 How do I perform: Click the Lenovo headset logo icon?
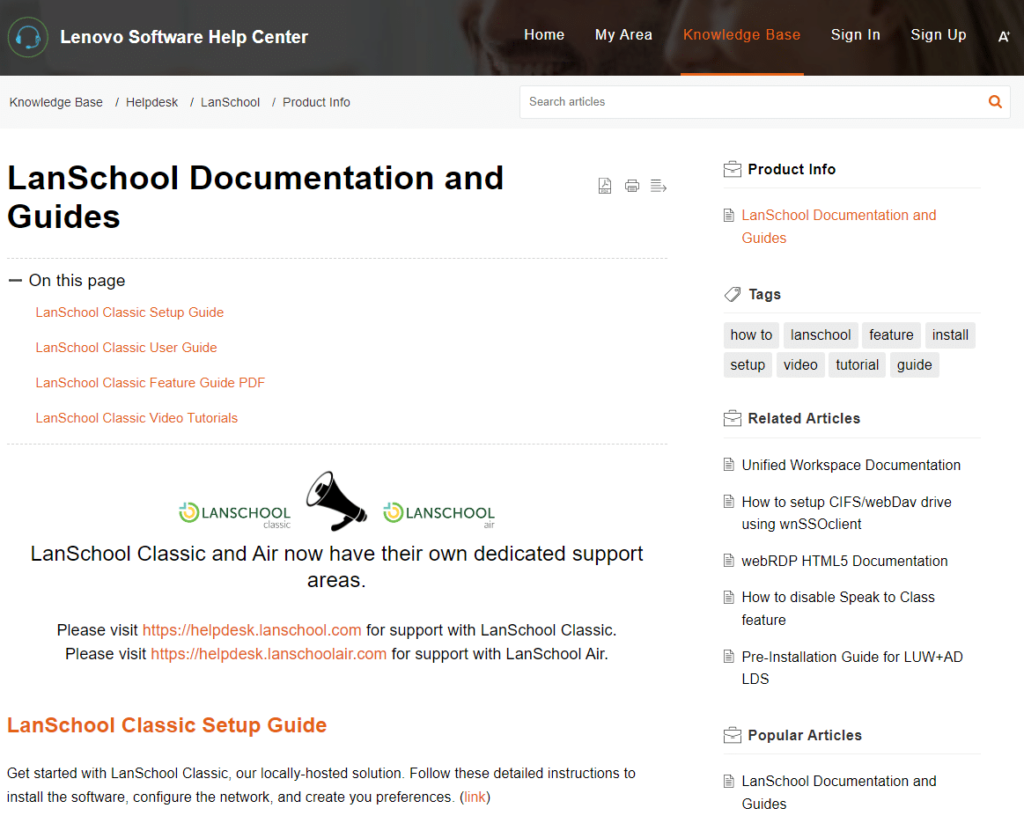pos(28,37)
